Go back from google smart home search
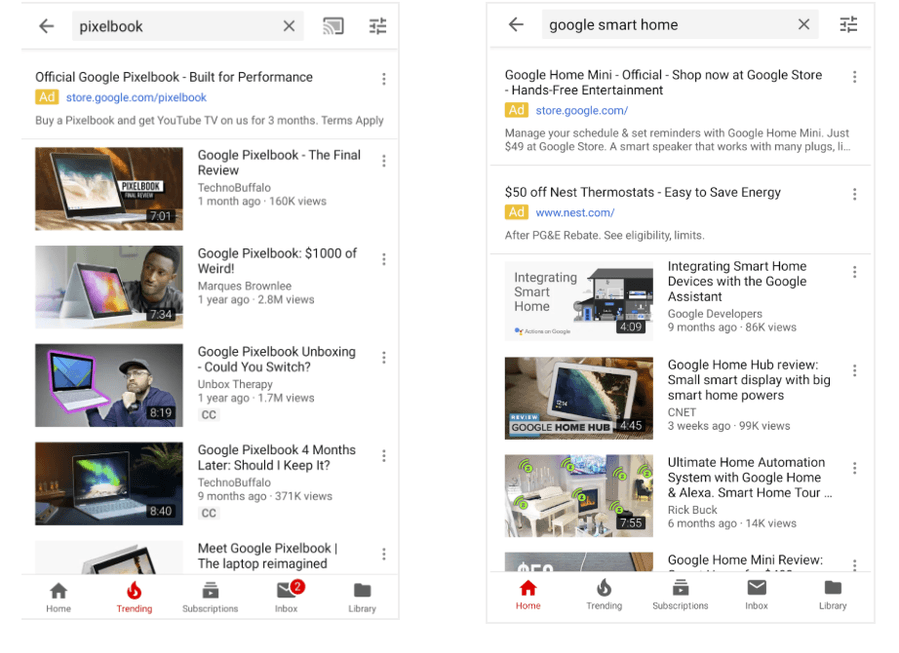 [x=516, y=25]
